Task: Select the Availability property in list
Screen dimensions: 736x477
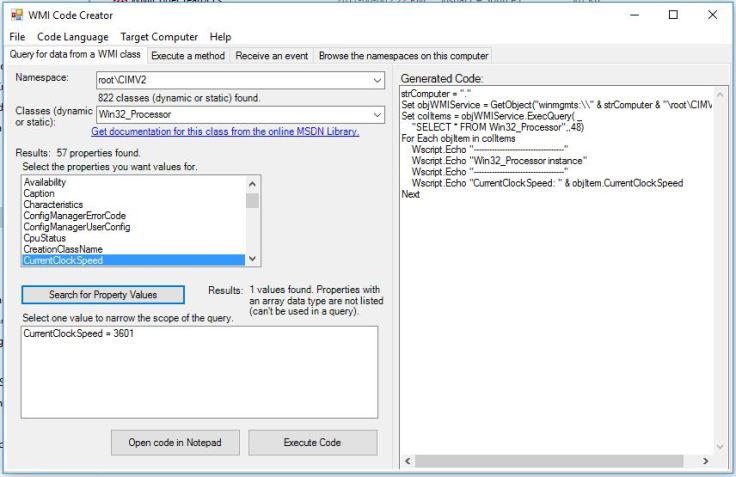Action: point(46,182)
